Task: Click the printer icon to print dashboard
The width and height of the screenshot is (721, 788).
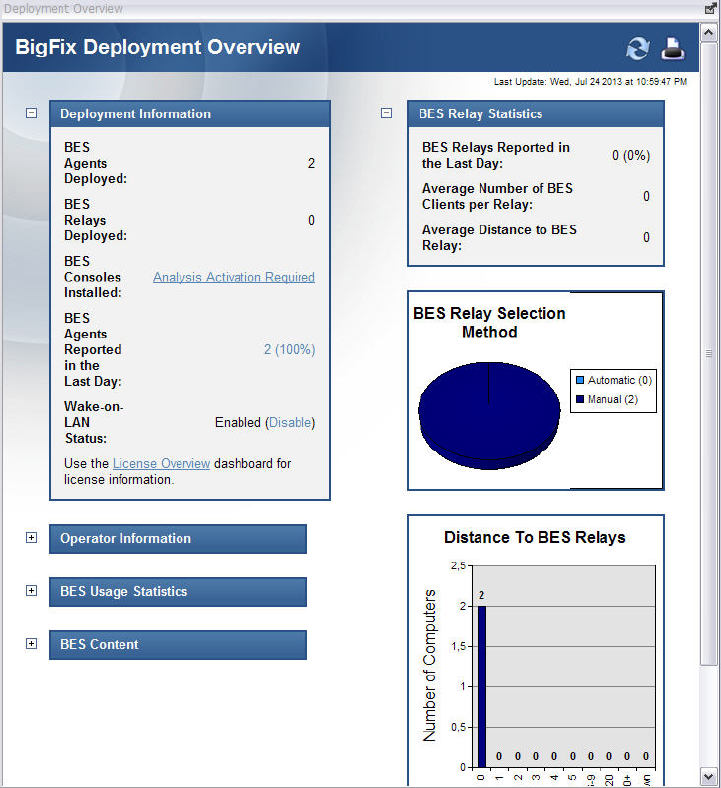Action: pyautogui.click(x=673, y=48)
